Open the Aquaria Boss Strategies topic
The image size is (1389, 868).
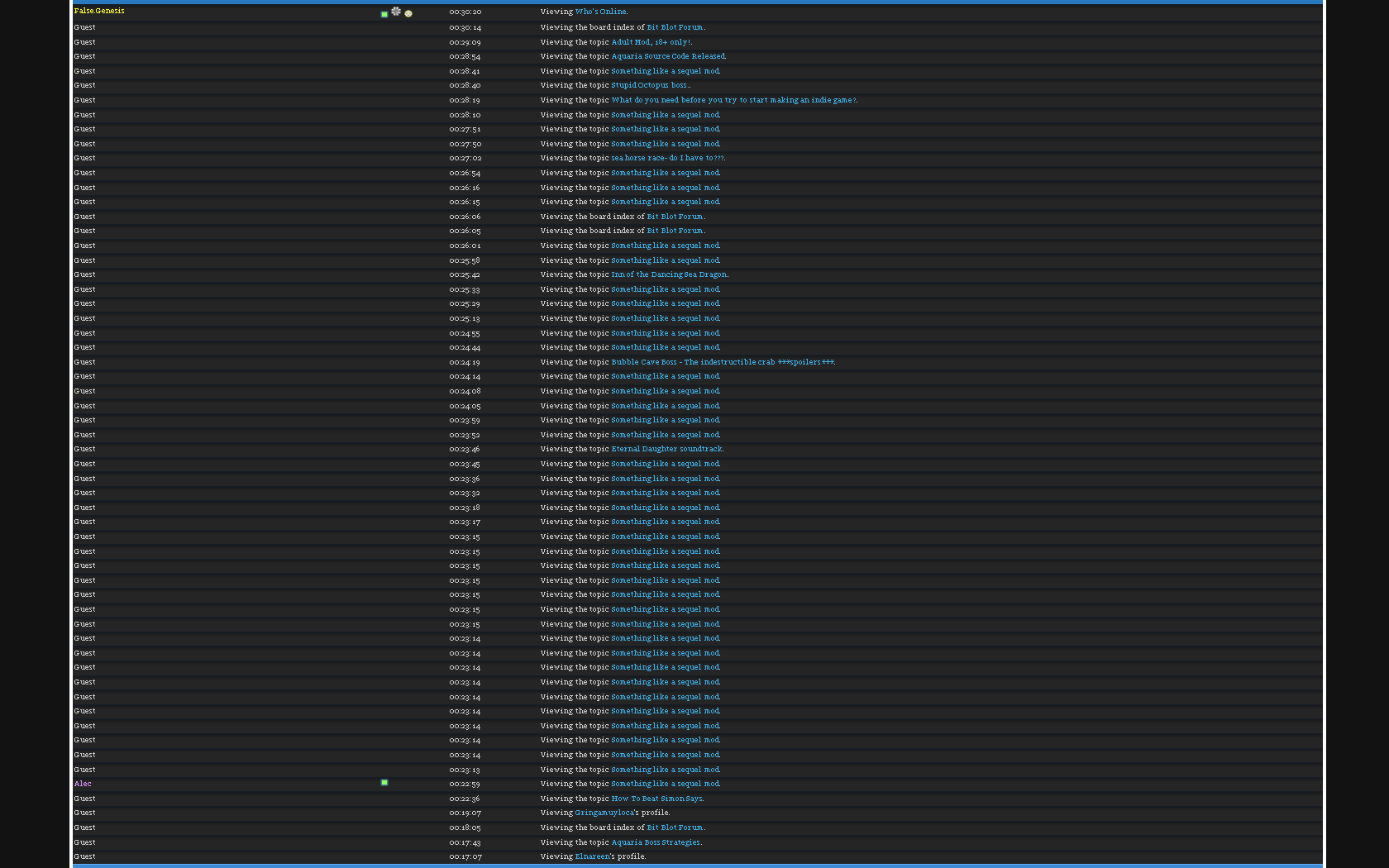pyautogui.click(x=656, y=842)
